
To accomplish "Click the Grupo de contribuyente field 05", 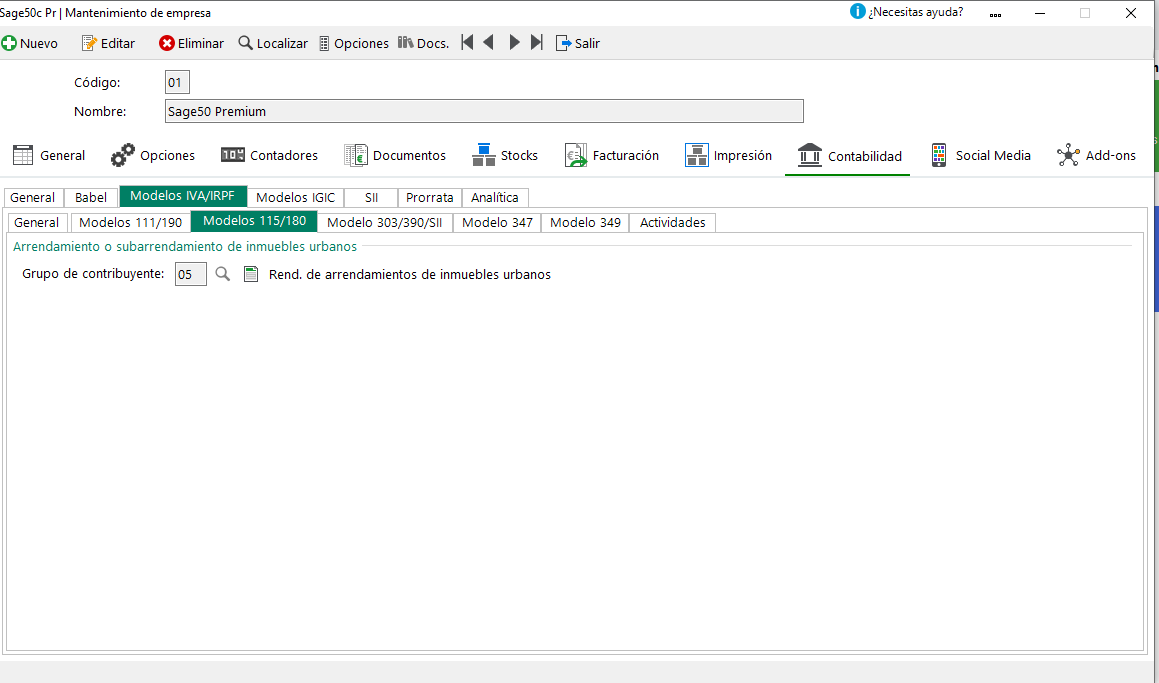I will [191, 274].
